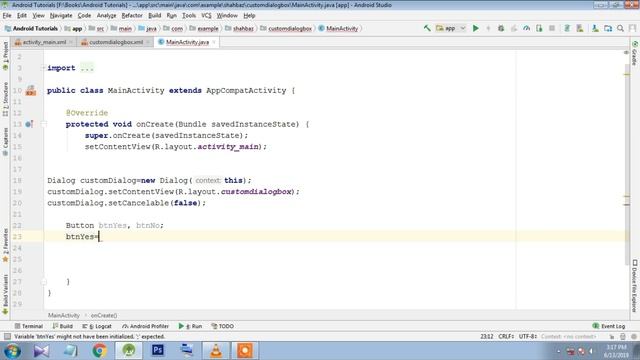This screenshot has height=360, width=640.
Task: Open the AVD Manager icon
Action: [x=580, y=28]
